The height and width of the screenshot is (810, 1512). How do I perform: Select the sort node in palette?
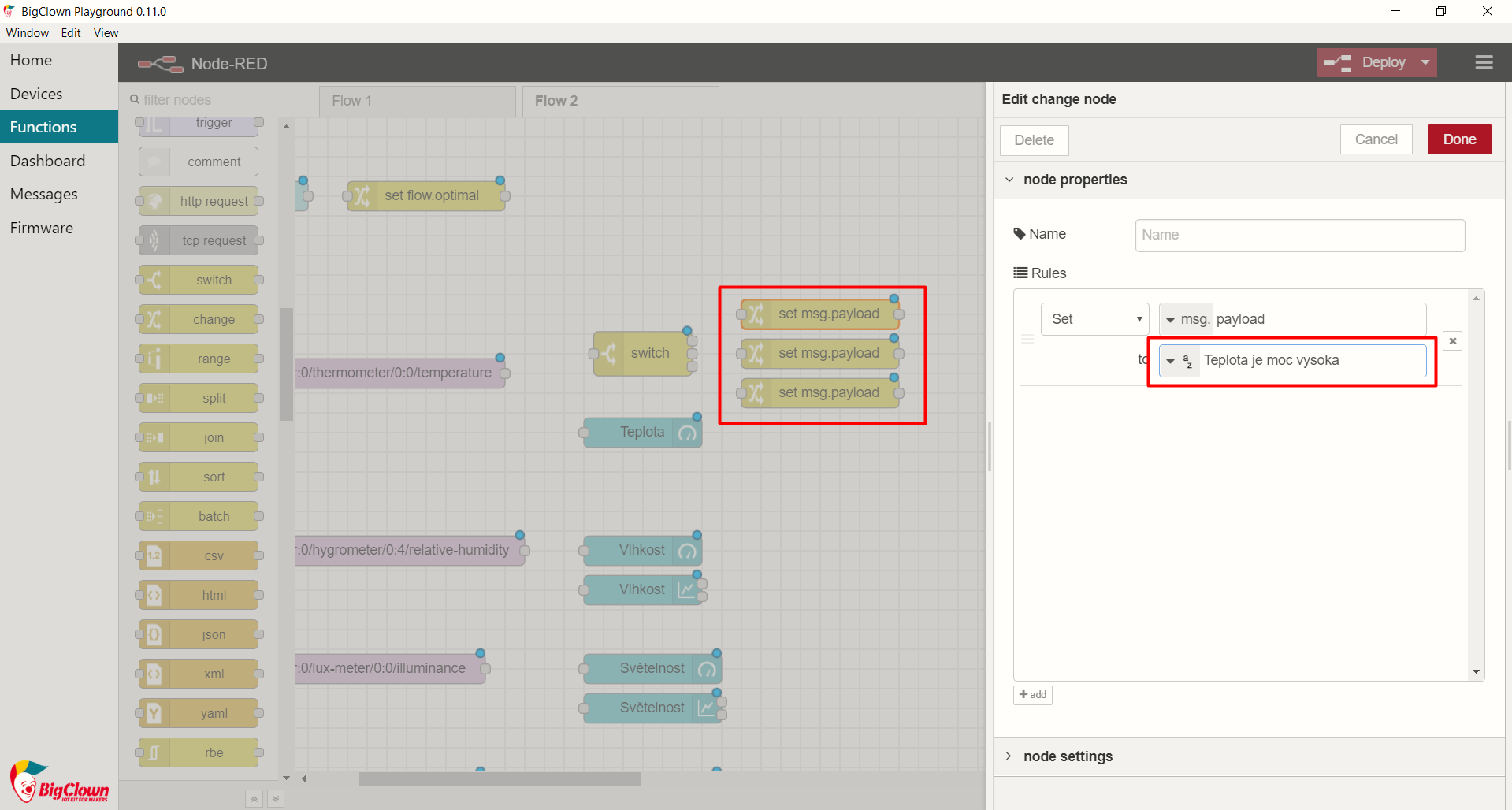click(x=199, y=477)
